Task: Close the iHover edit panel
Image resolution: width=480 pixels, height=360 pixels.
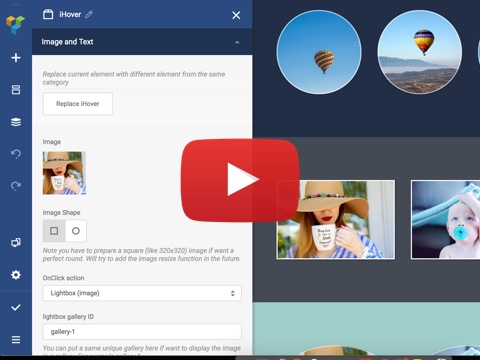Action: tap(236, 15)
